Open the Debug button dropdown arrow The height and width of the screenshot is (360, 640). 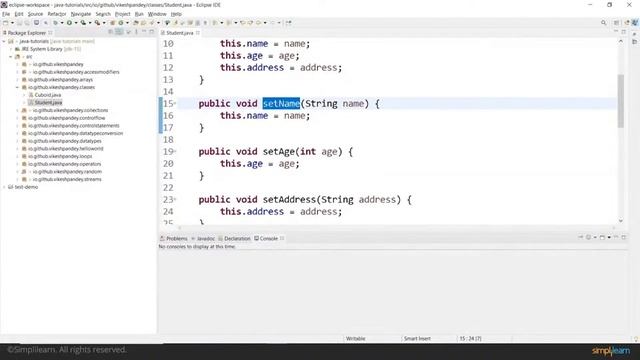62,23
